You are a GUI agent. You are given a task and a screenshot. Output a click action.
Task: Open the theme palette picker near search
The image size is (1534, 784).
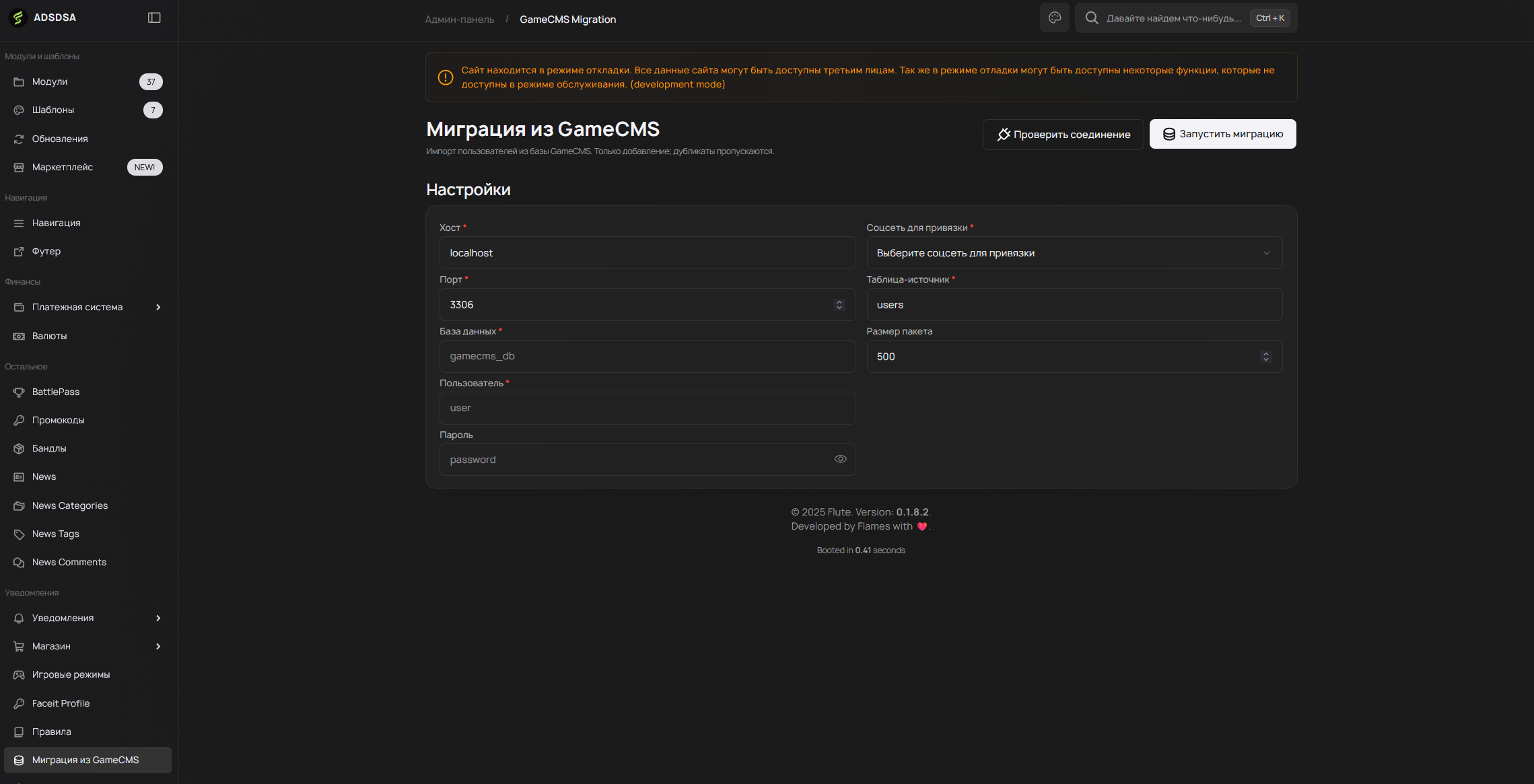click(x=1054, y=17)
